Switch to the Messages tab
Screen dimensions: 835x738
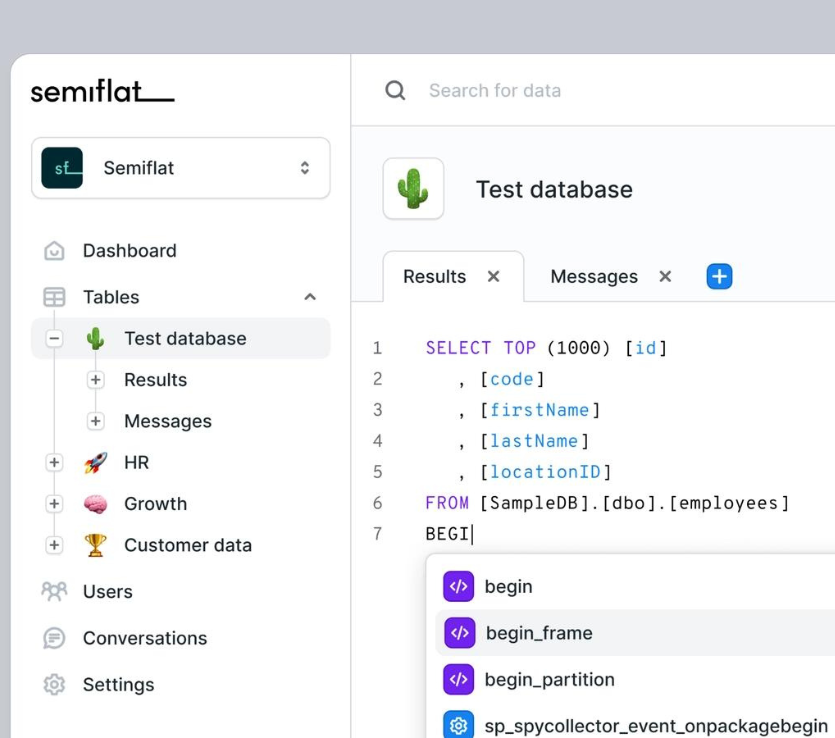[593, 277]
